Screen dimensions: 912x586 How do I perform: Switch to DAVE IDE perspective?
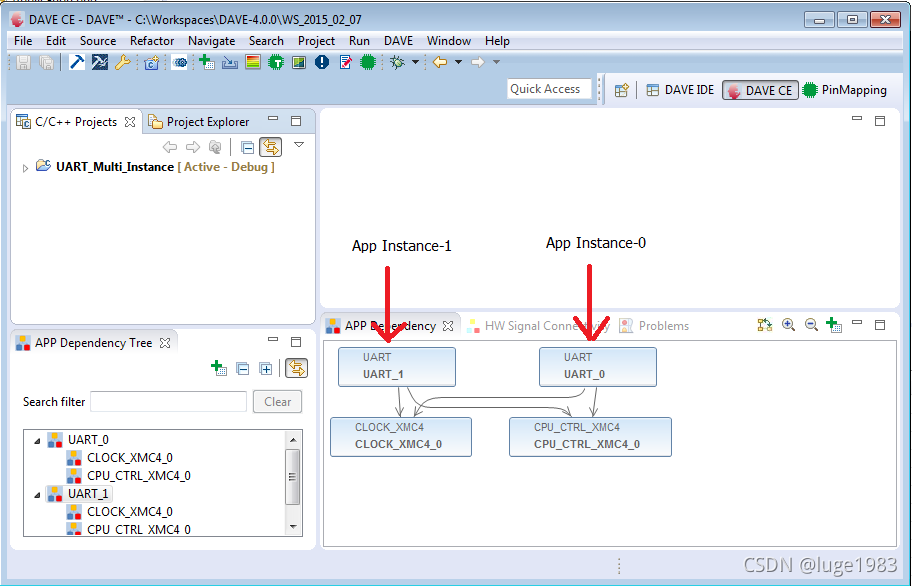680,90
